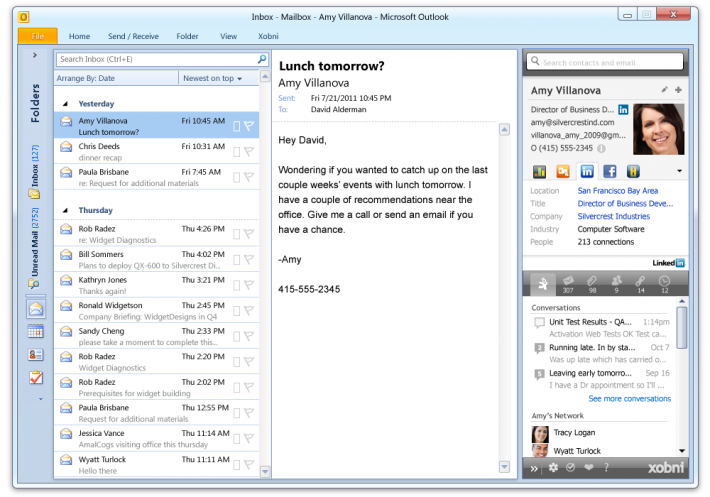Screen dimensions: 710x497
Task: Open Director of Business Deve... title link
Action: click(625, 204)
